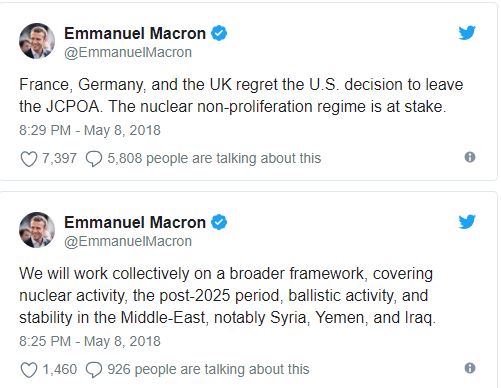The width and height of the screenshot is (501, 388).
Task: Open the 8:25 PM - May 8, 2018 timestamp
Action: 90,341
